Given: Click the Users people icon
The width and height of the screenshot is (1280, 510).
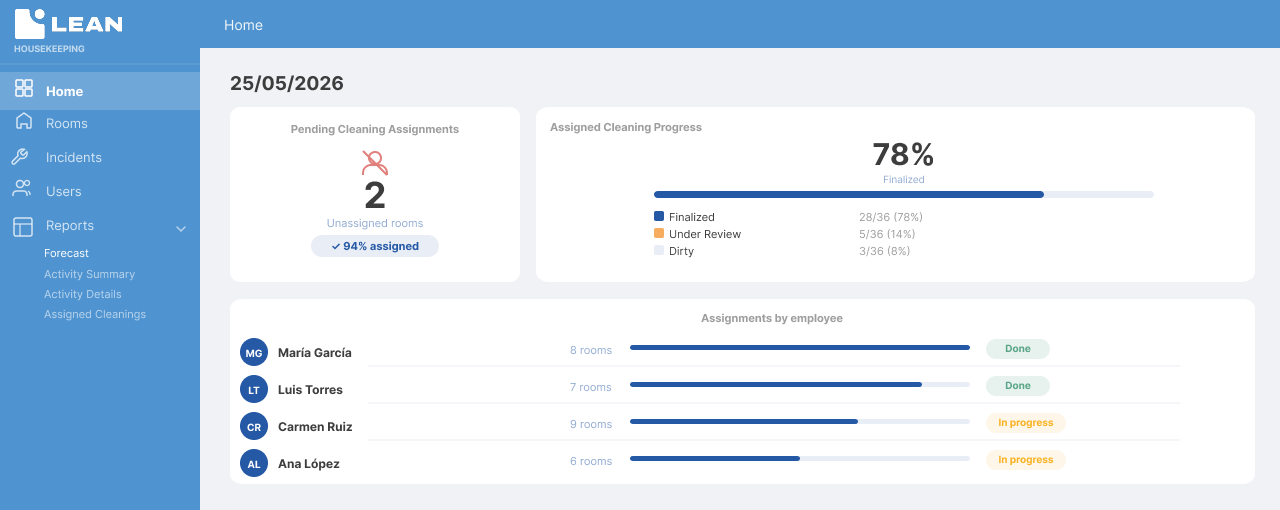Looking at the screenshot, I should [x=21, y=188].
